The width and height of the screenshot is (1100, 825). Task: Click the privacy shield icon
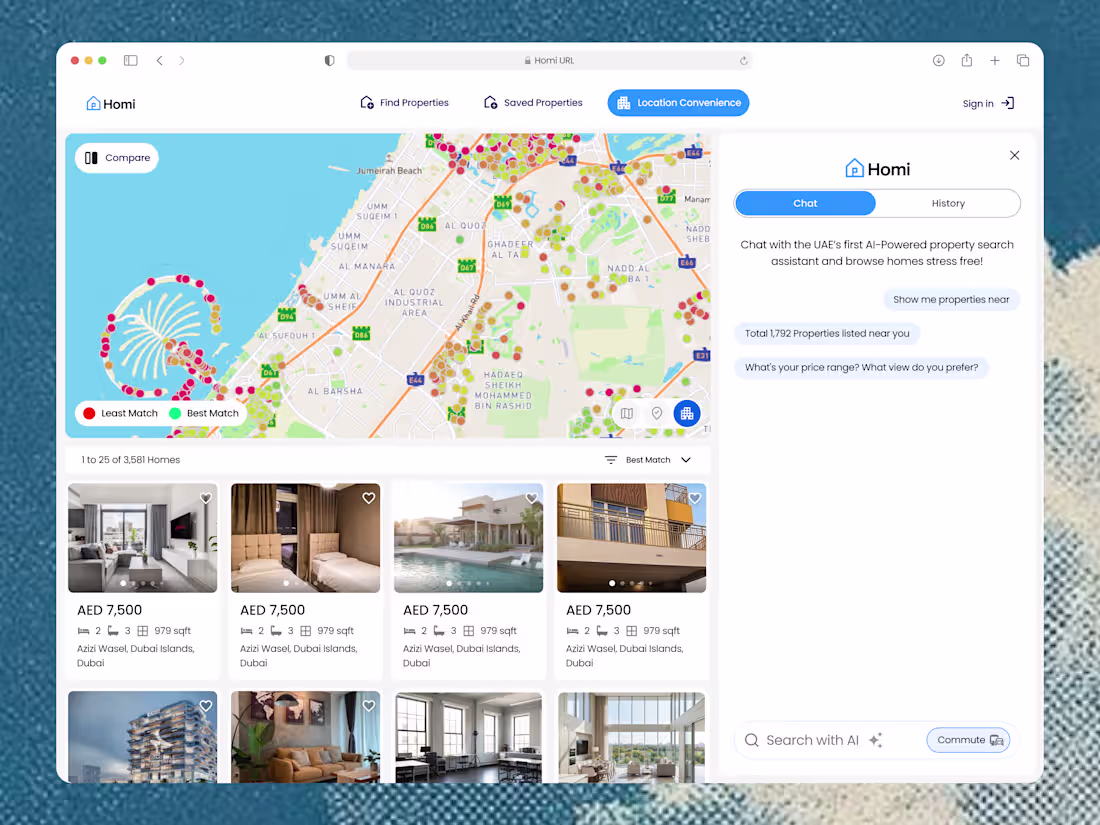[330, 60]
